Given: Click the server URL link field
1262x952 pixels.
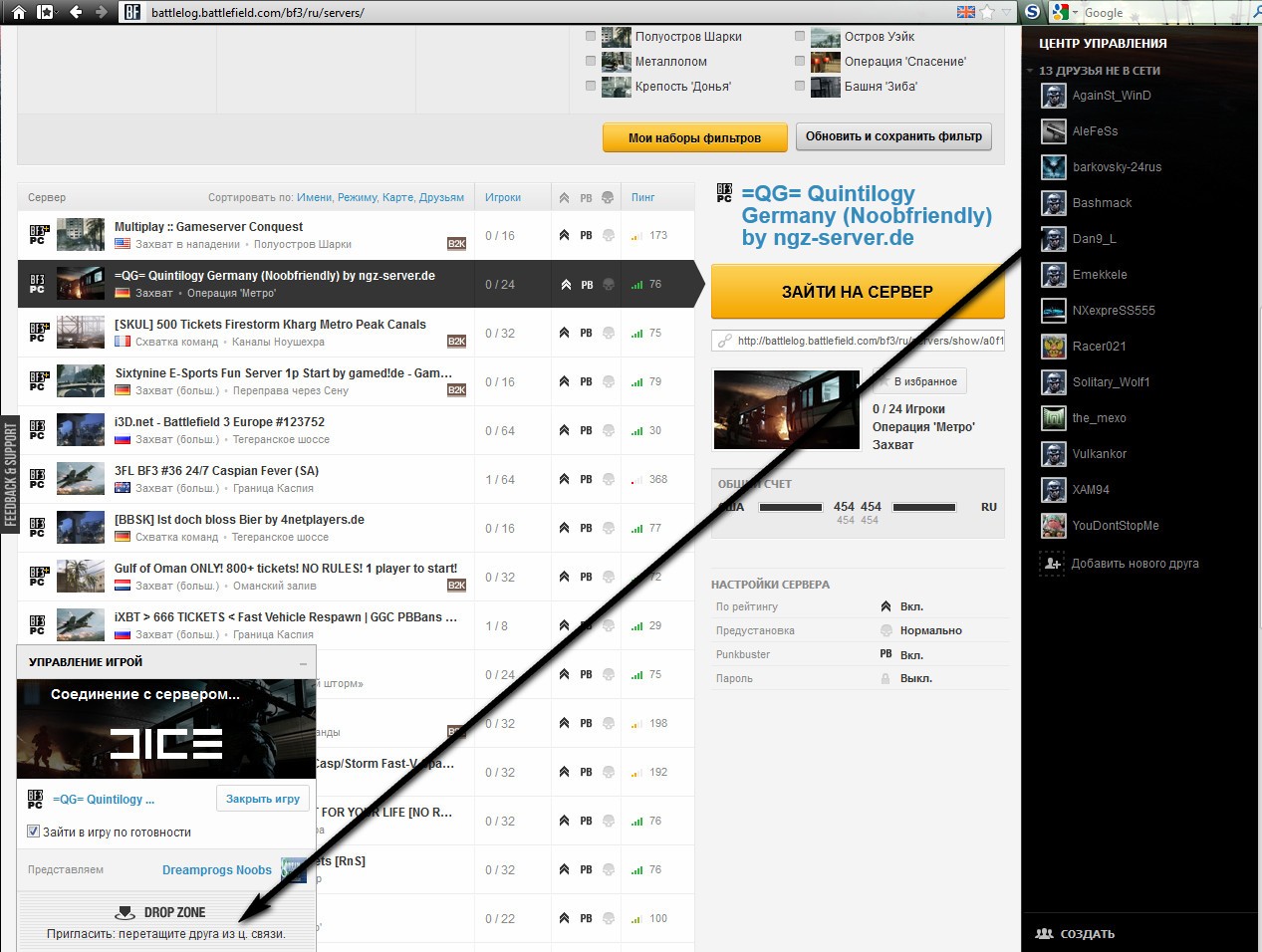Looking at the screenshot, I should [x=858, y=341].
